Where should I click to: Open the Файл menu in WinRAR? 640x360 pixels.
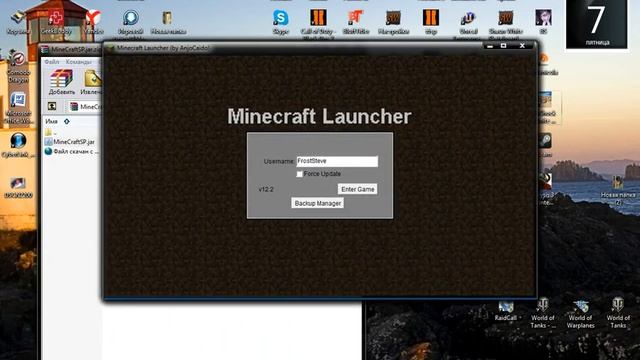pyautogui.click(x=52, y=62)
